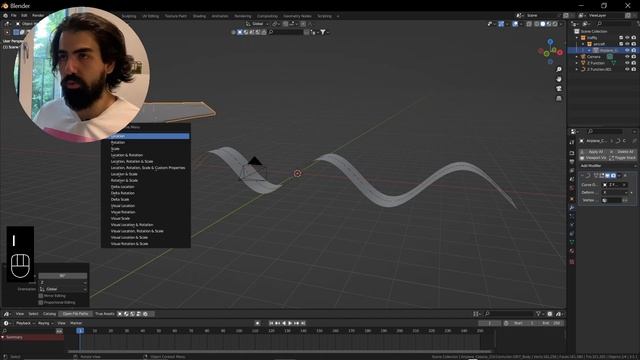Jump to the timeline end frame
The height and width of the screenshot is (360, 640).
303,323
